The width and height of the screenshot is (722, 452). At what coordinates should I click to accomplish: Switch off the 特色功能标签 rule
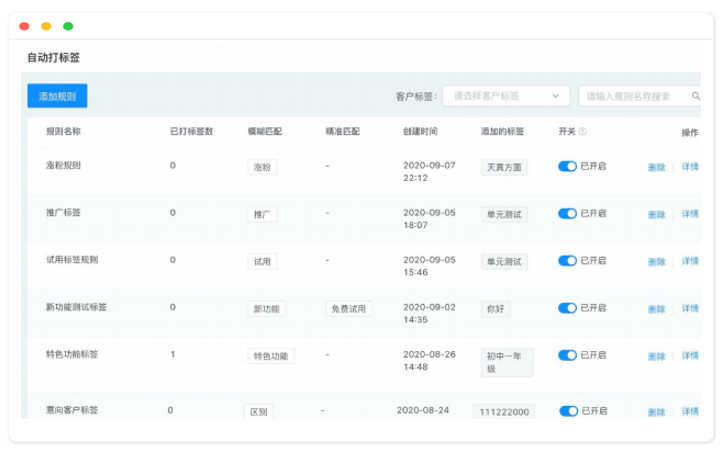click(567, 355)
